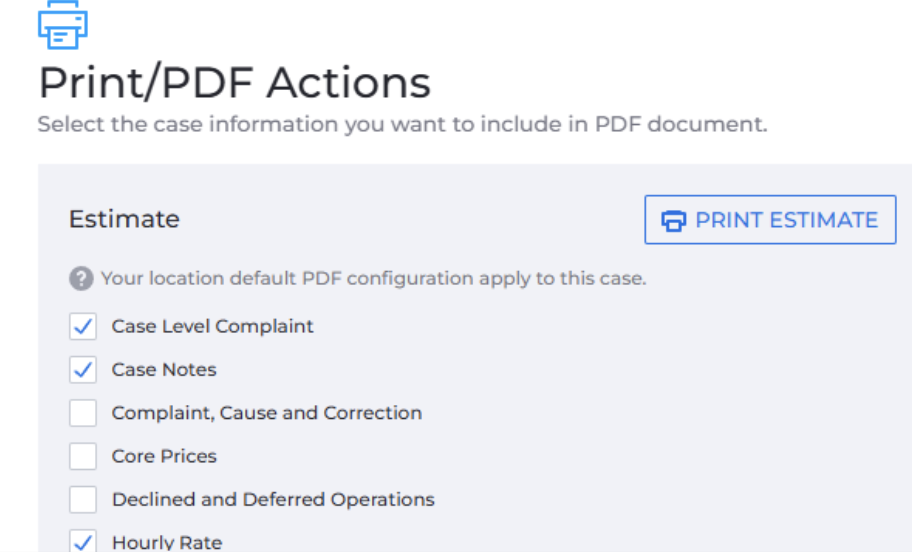The image size is (912, 552).
Task: Click the Estimate section heading
Action: tap(124, 219)
